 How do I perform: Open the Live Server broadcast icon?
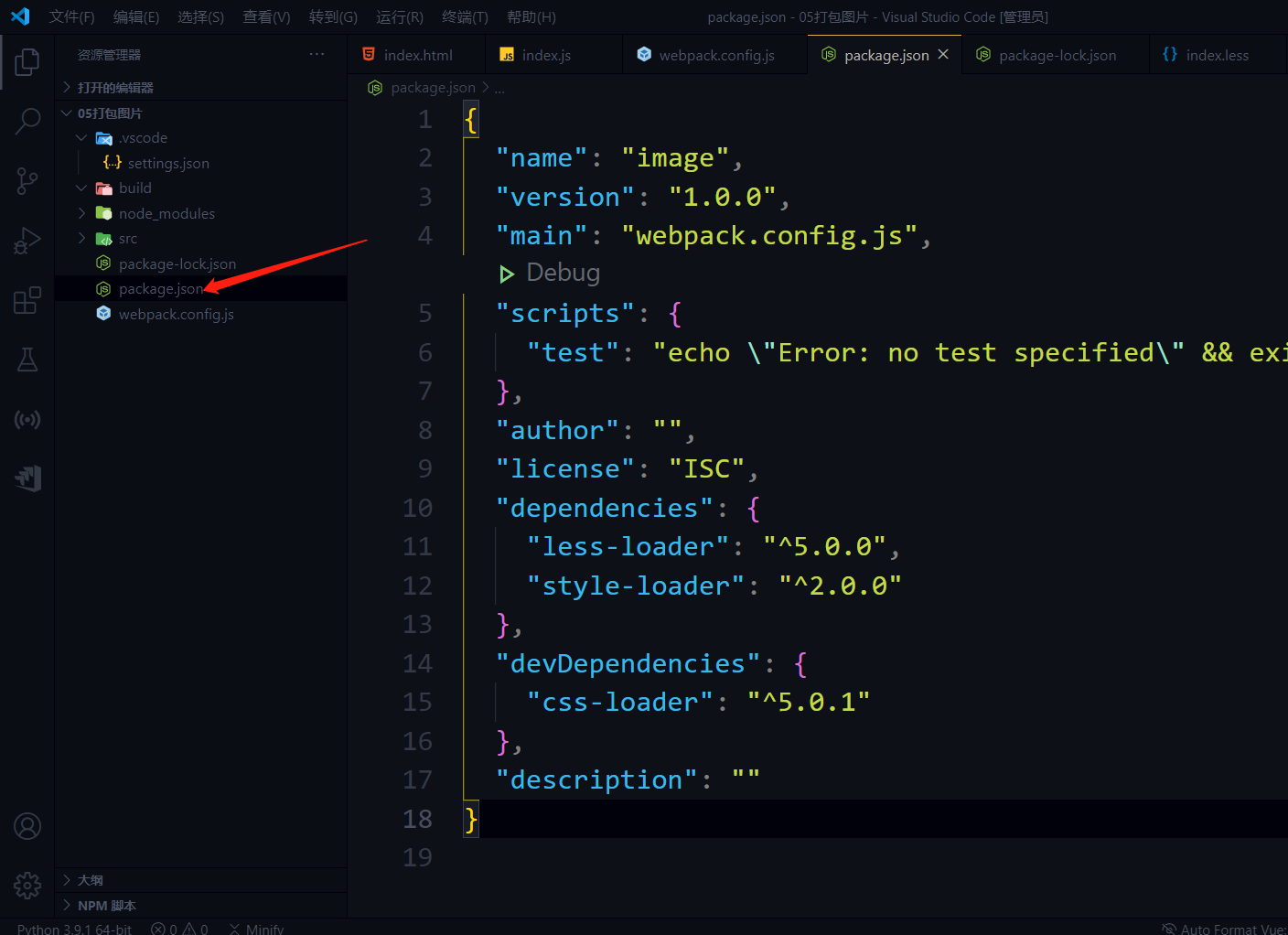click(27, 420)
